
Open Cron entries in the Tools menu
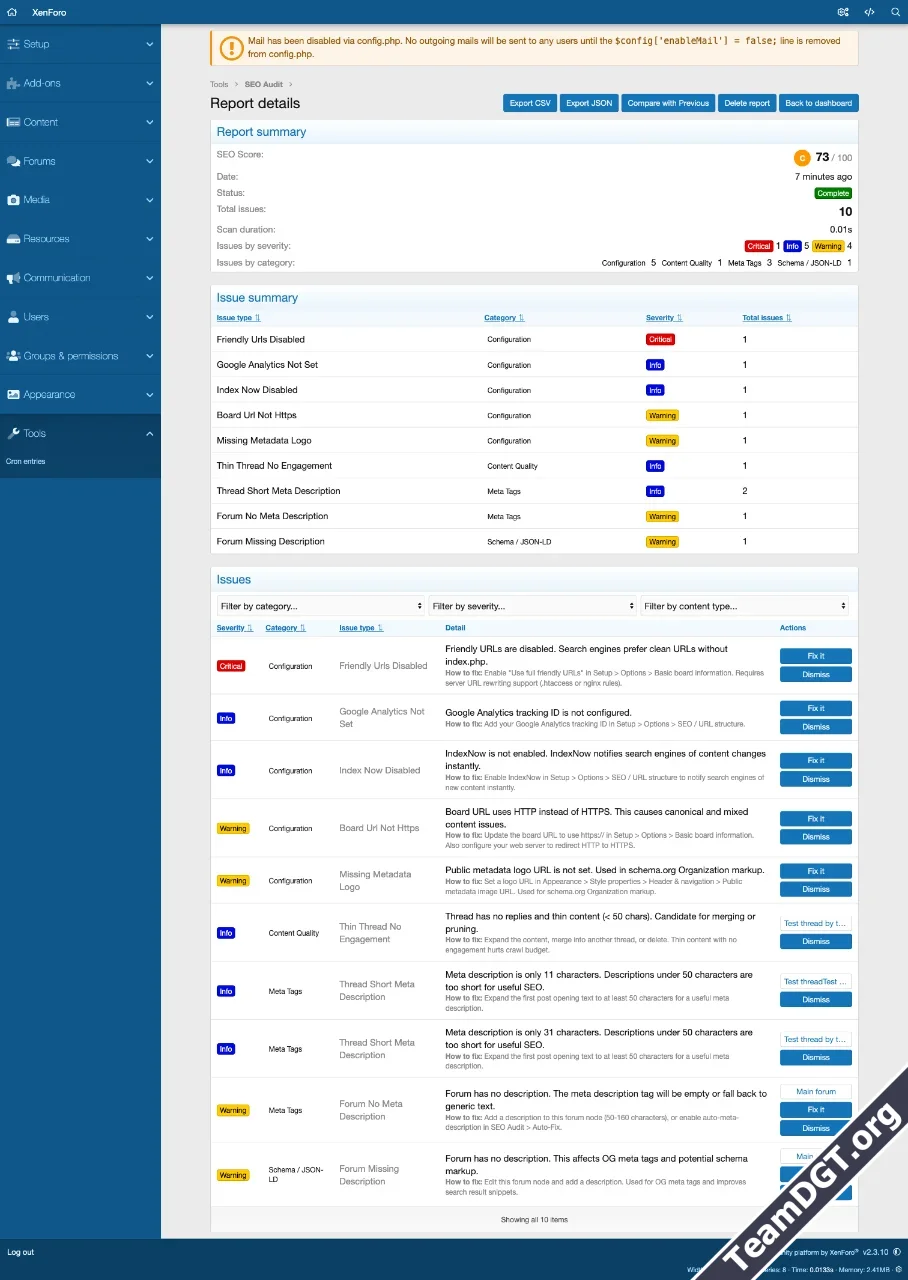(x=25, y=461)
